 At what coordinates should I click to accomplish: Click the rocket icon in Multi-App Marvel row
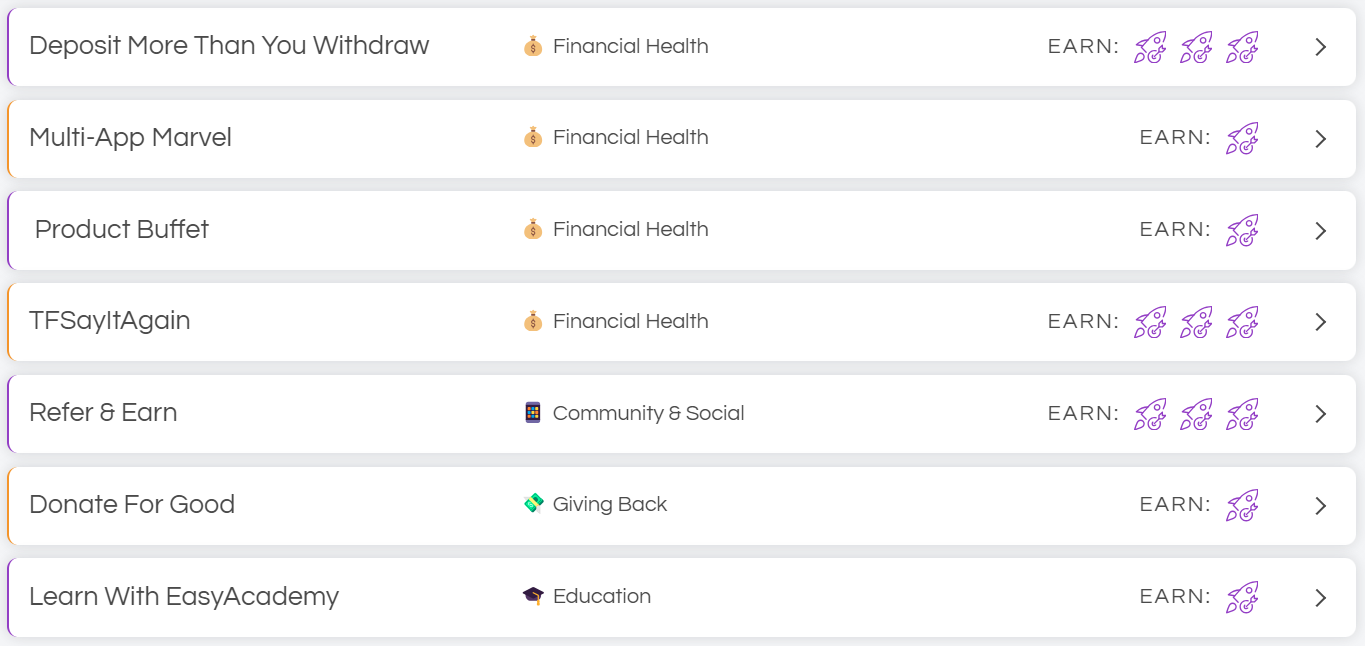tap(1242, 138)
